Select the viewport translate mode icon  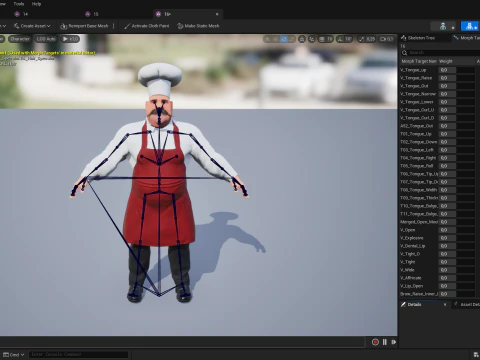click(275, 39)
